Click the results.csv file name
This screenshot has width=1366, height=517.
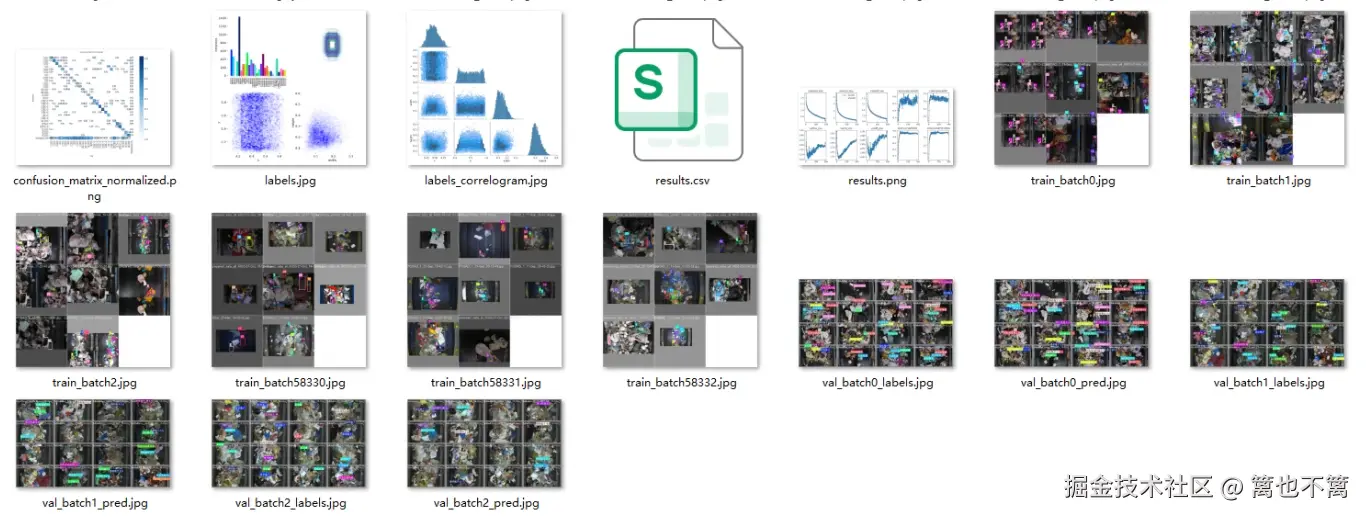point(681,181)
